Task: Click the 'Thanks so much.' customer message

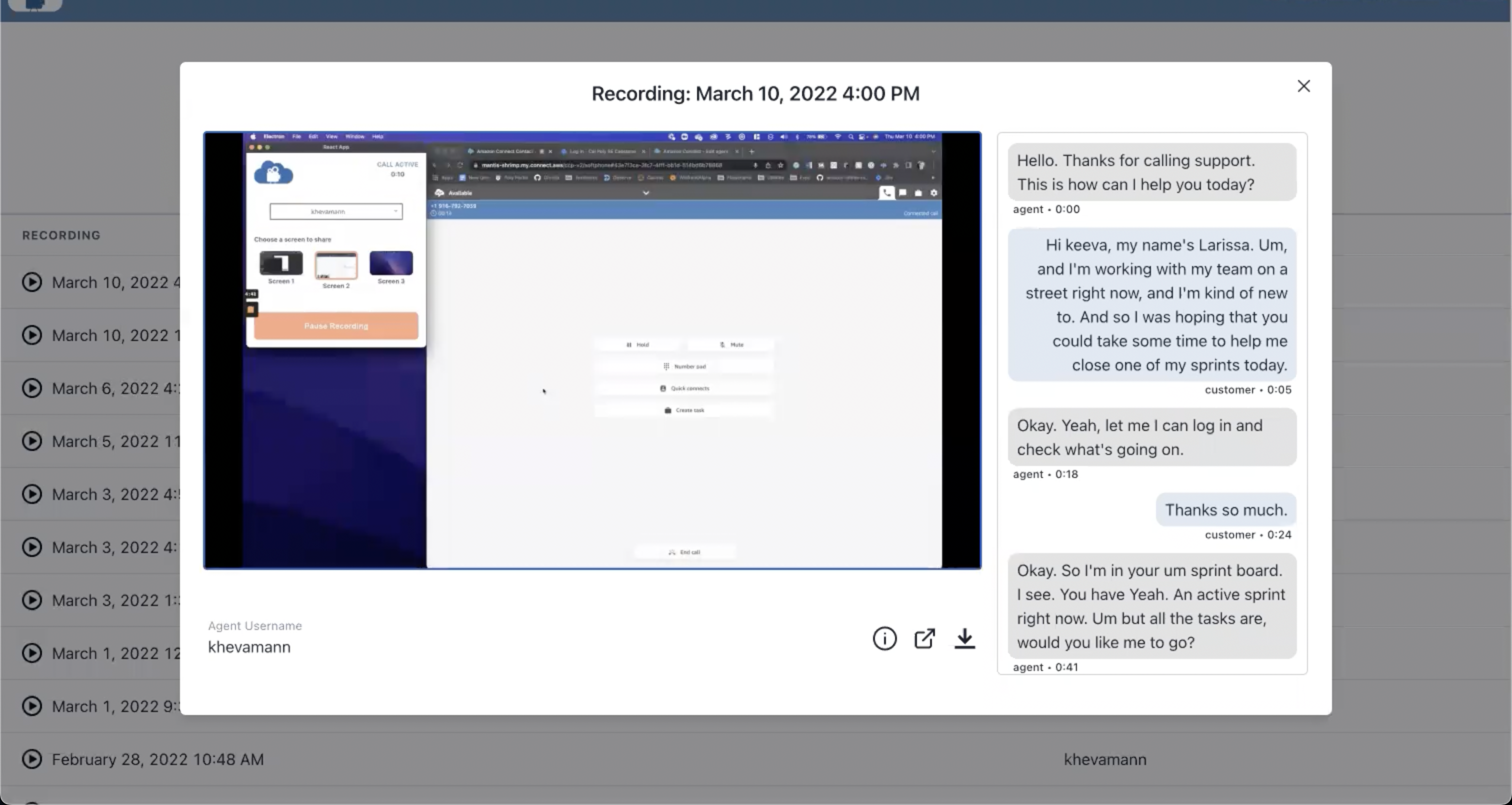Action: pyautogui.click(x=1225, y=509)
